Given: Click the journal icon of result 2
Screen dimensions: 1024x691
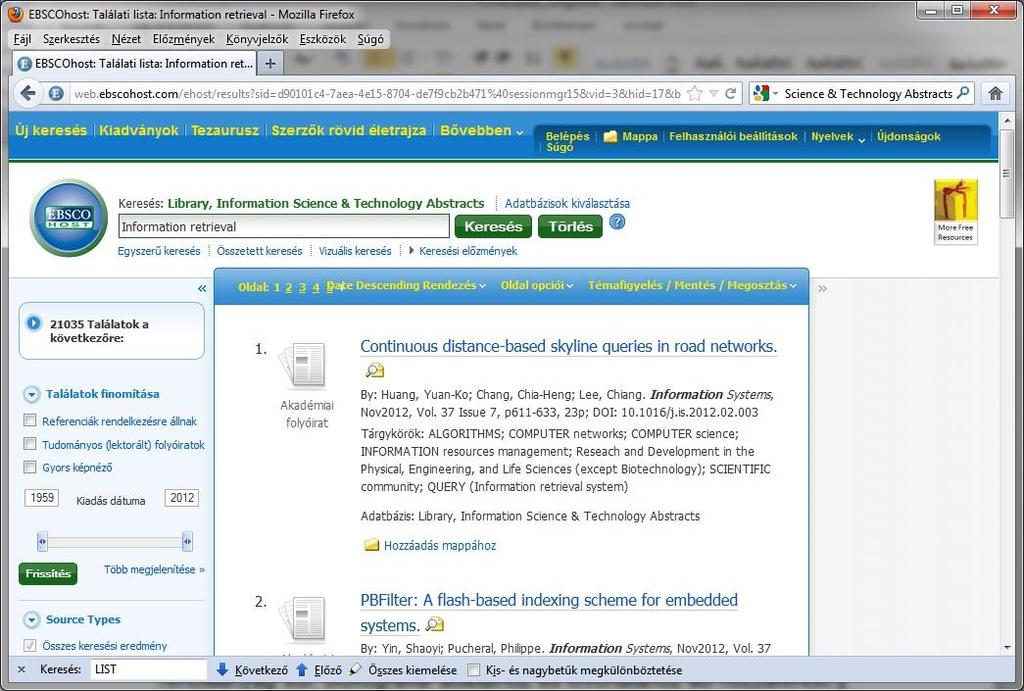Looking at the screenshot, I should click(304, 617).
